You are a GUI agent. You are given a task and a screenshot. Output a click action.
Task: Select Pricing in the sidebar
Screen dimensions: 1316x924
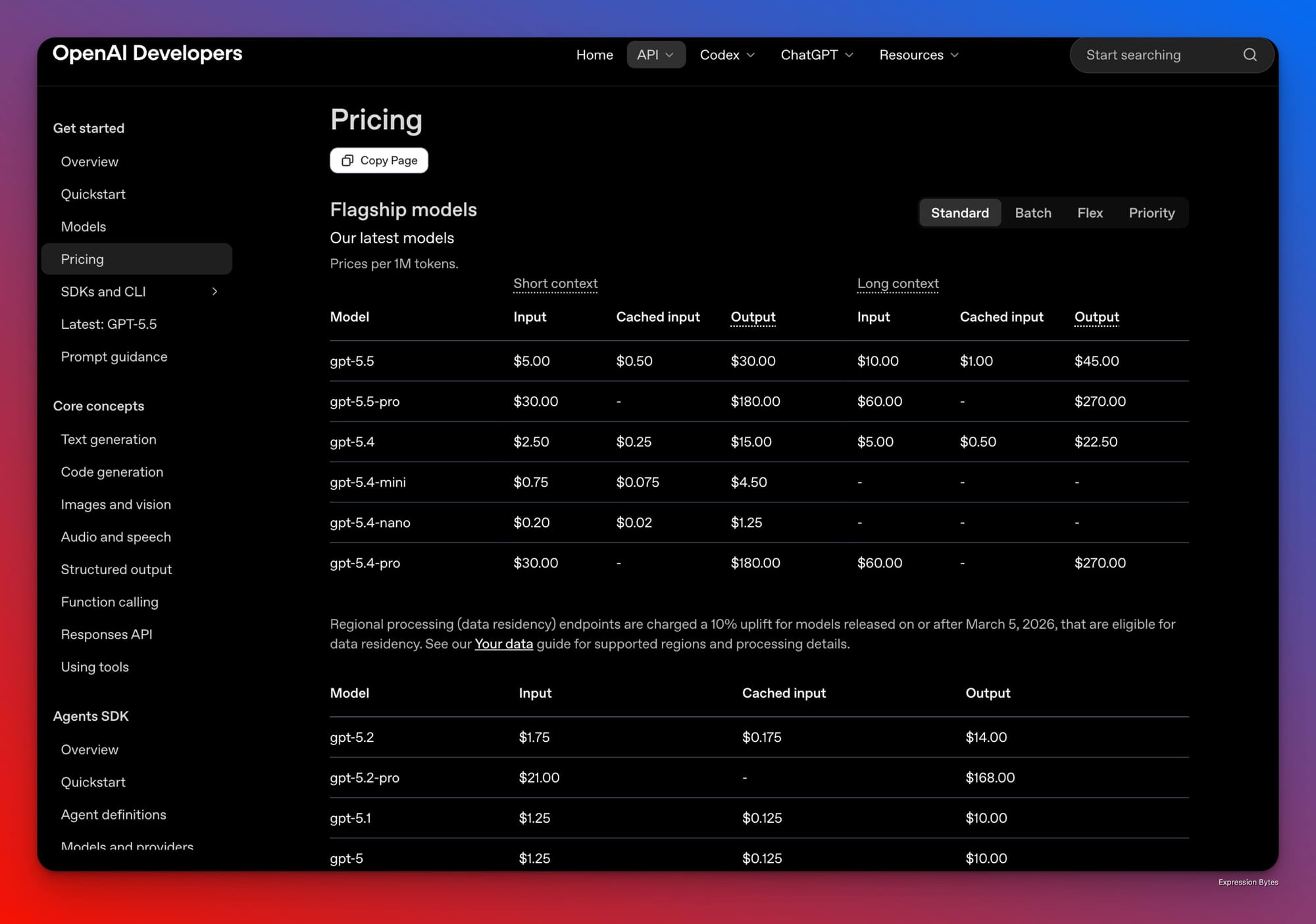[x=137, y=259]
